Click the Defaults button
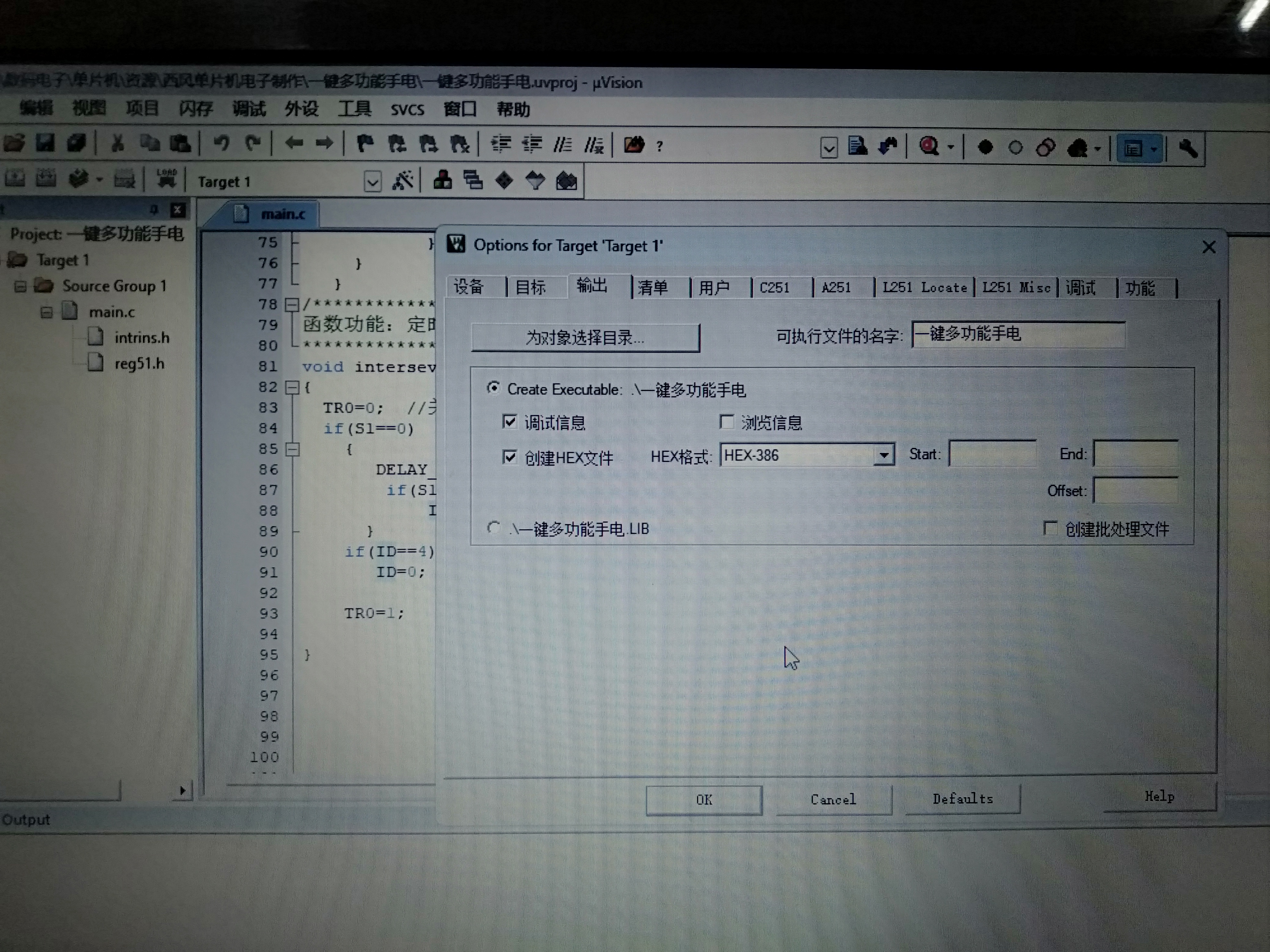Screen dimensions: 1270x952 pyautogui.click(x=963, y=798)
